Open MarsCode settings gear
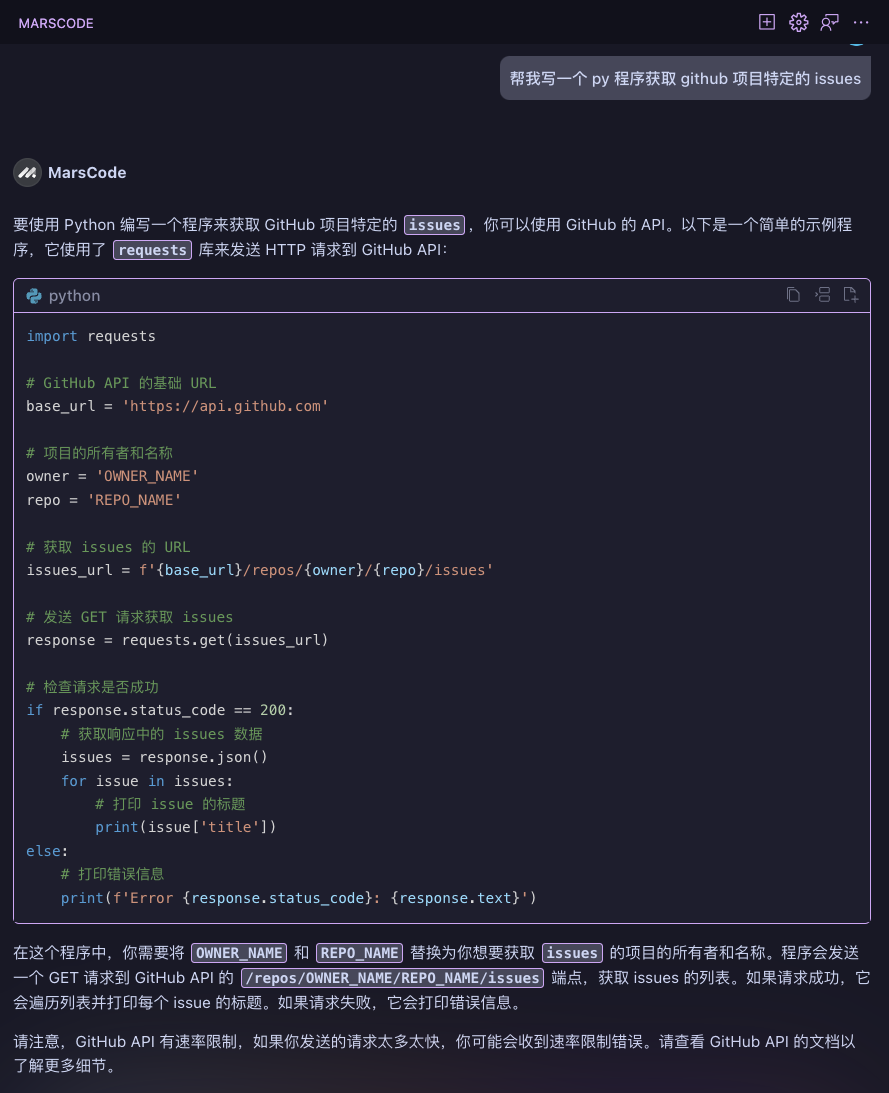 tap(798, 22)
